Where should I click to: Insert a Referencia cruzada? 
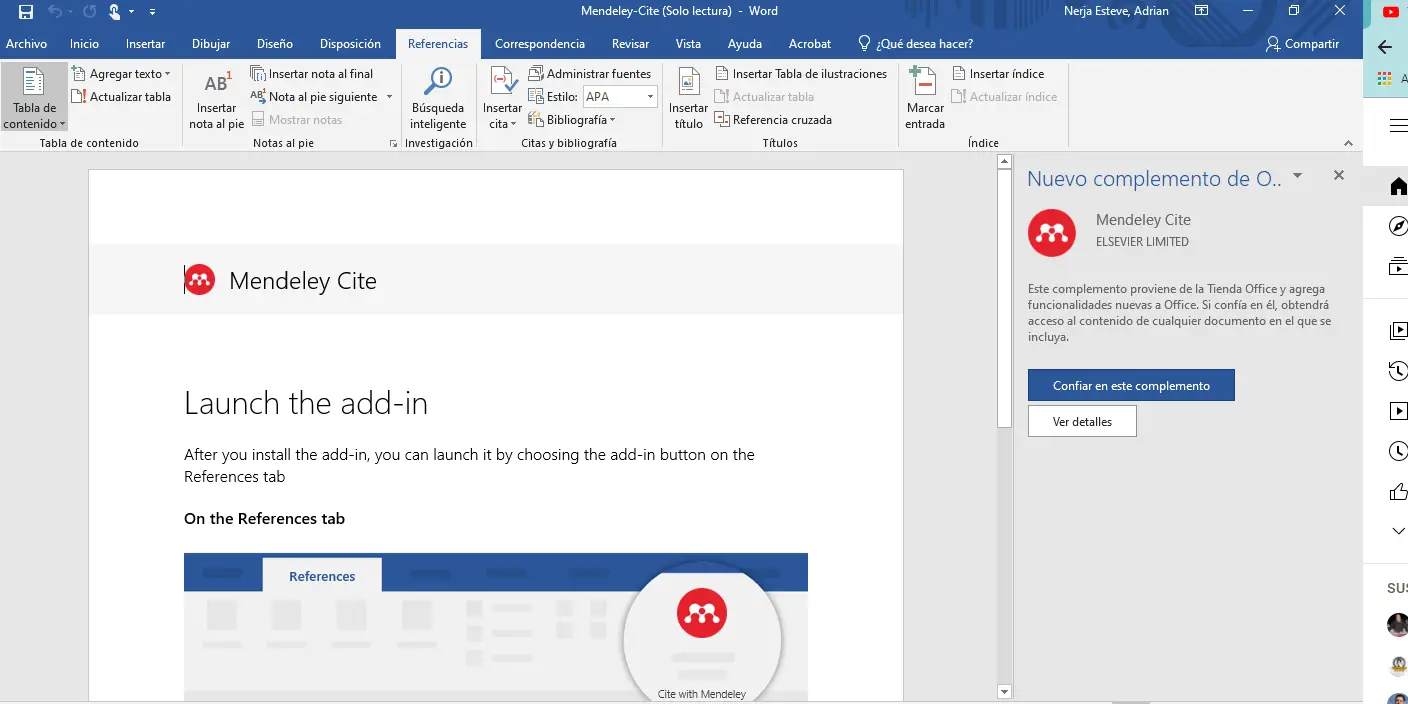[773, 120]
